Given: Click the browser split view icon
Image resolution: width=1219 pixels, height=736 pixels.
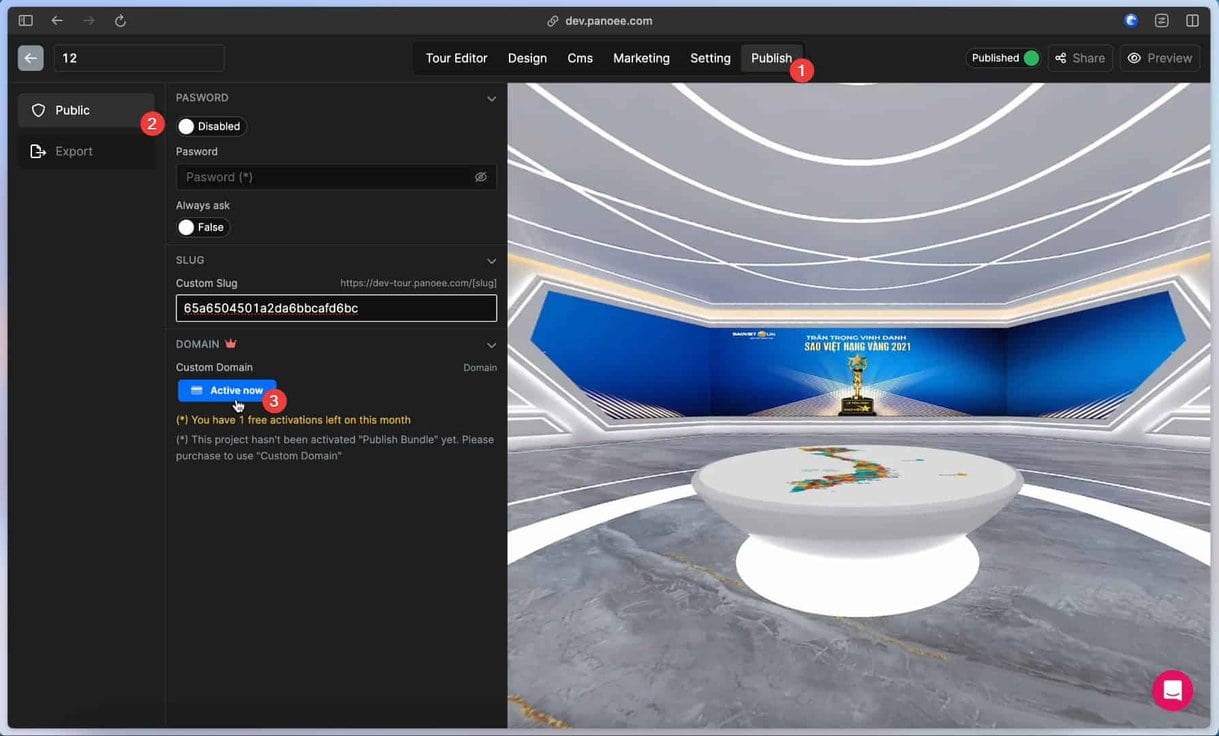Looking at the screenshot, I should [x=1192, y=20].
